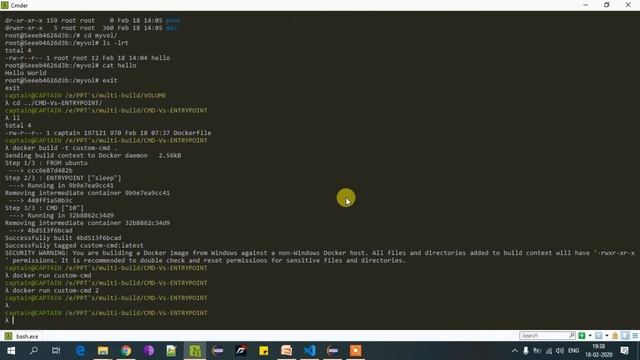Open Visual Studio Code from the taskbar

[309, 351]
